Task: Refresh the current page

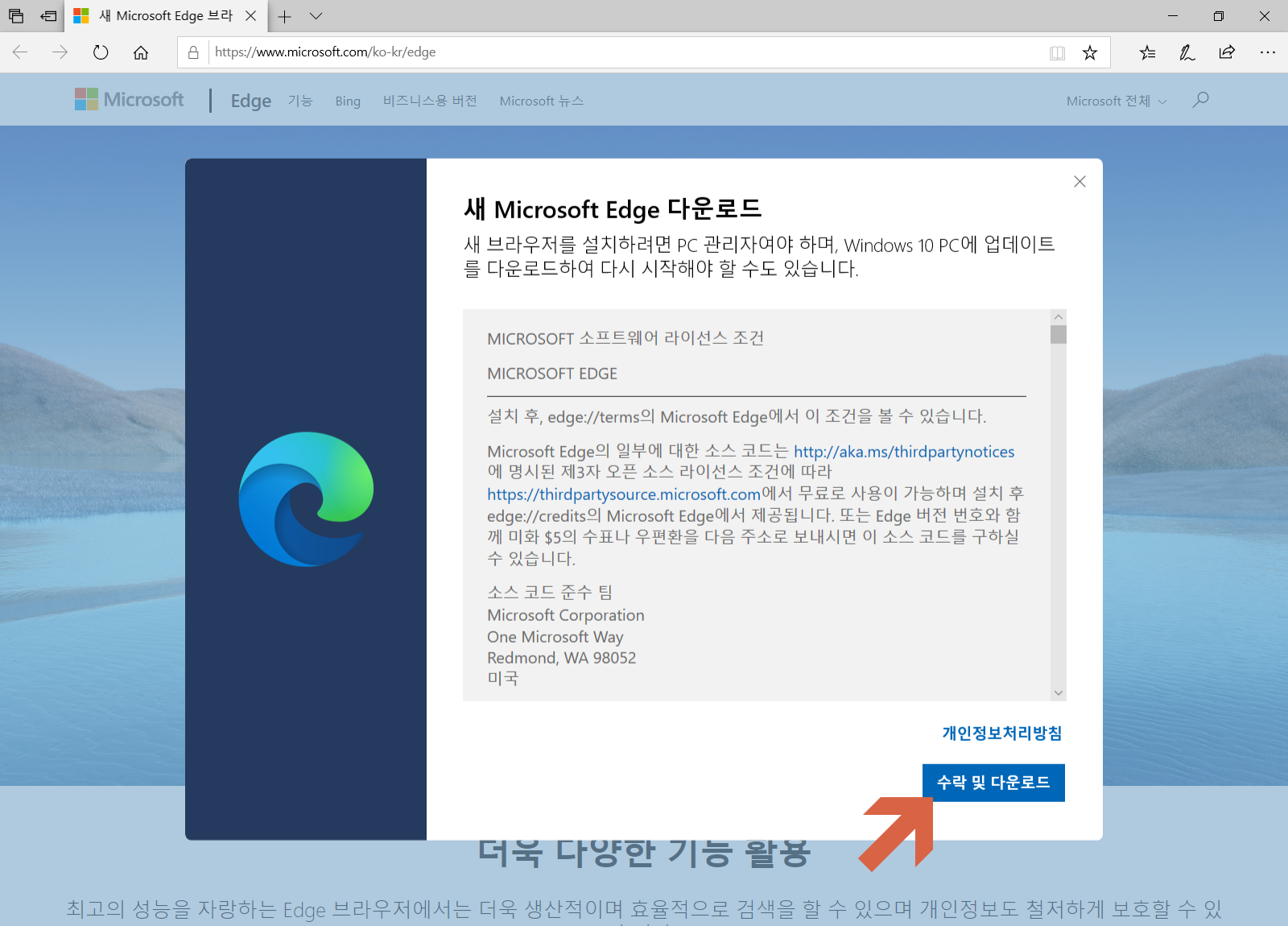Action: point(101,52)
